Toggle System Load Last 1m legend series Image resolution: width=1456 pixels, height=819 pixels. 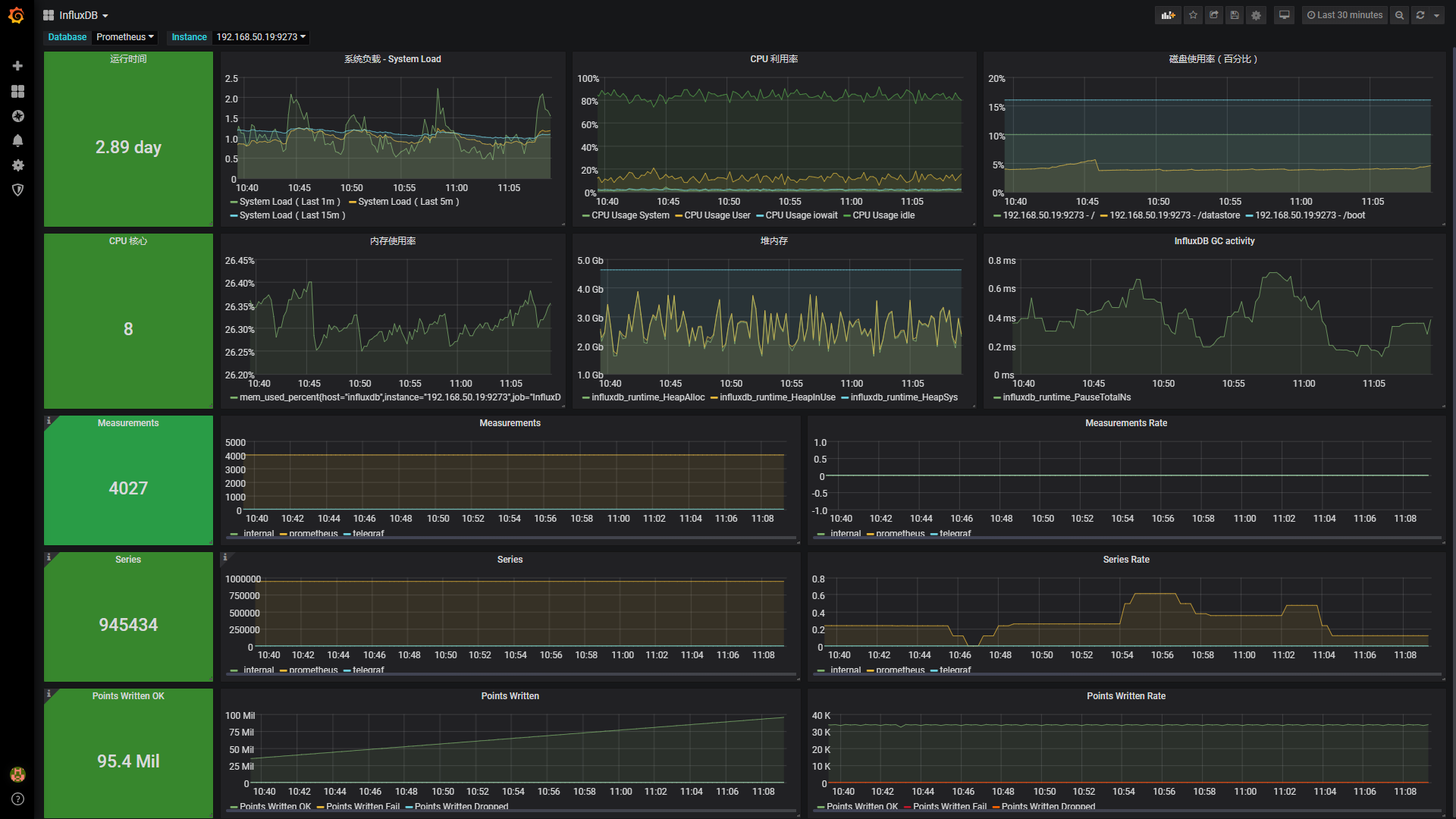point(285,202)
